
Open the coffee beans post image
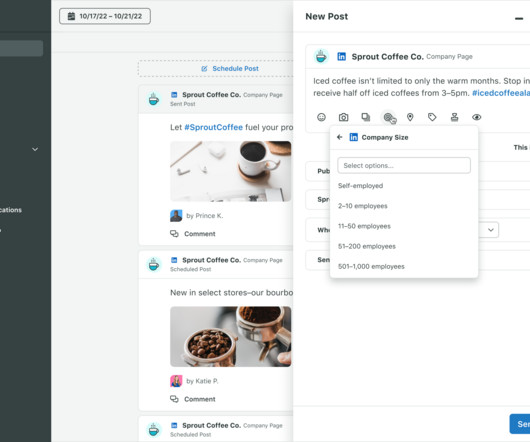(231, 337)
